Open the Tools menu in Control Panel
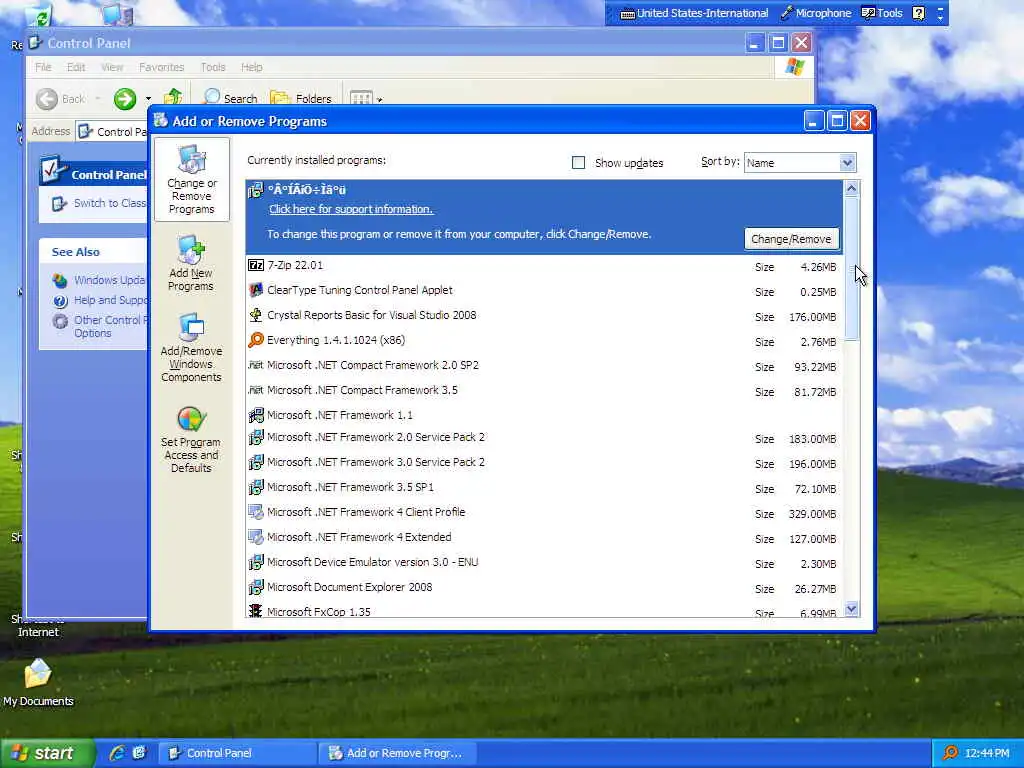The height and width of the screenshot is (768, 1024). click(x=213, y=67)
